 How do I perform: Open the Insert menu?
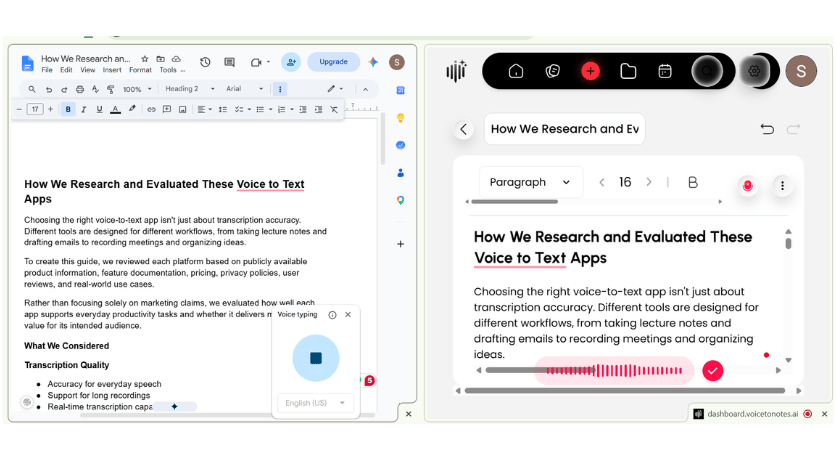click(112, 70)
